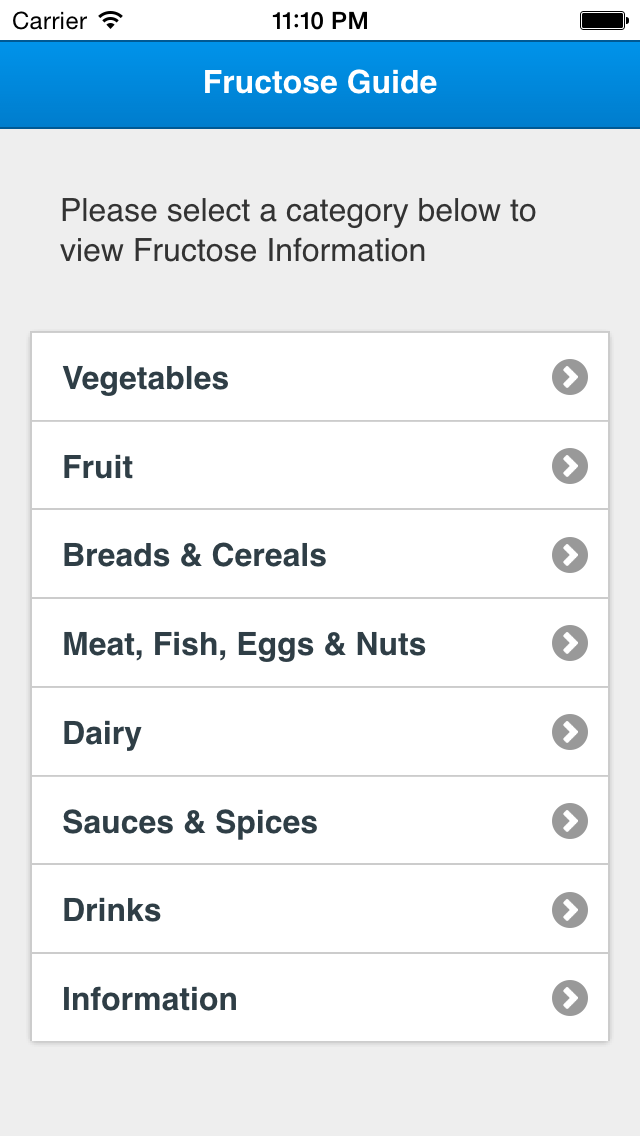Tap the chevron for Sauces & Spices
Screen dimensions: 640x1136
[569, 821]
